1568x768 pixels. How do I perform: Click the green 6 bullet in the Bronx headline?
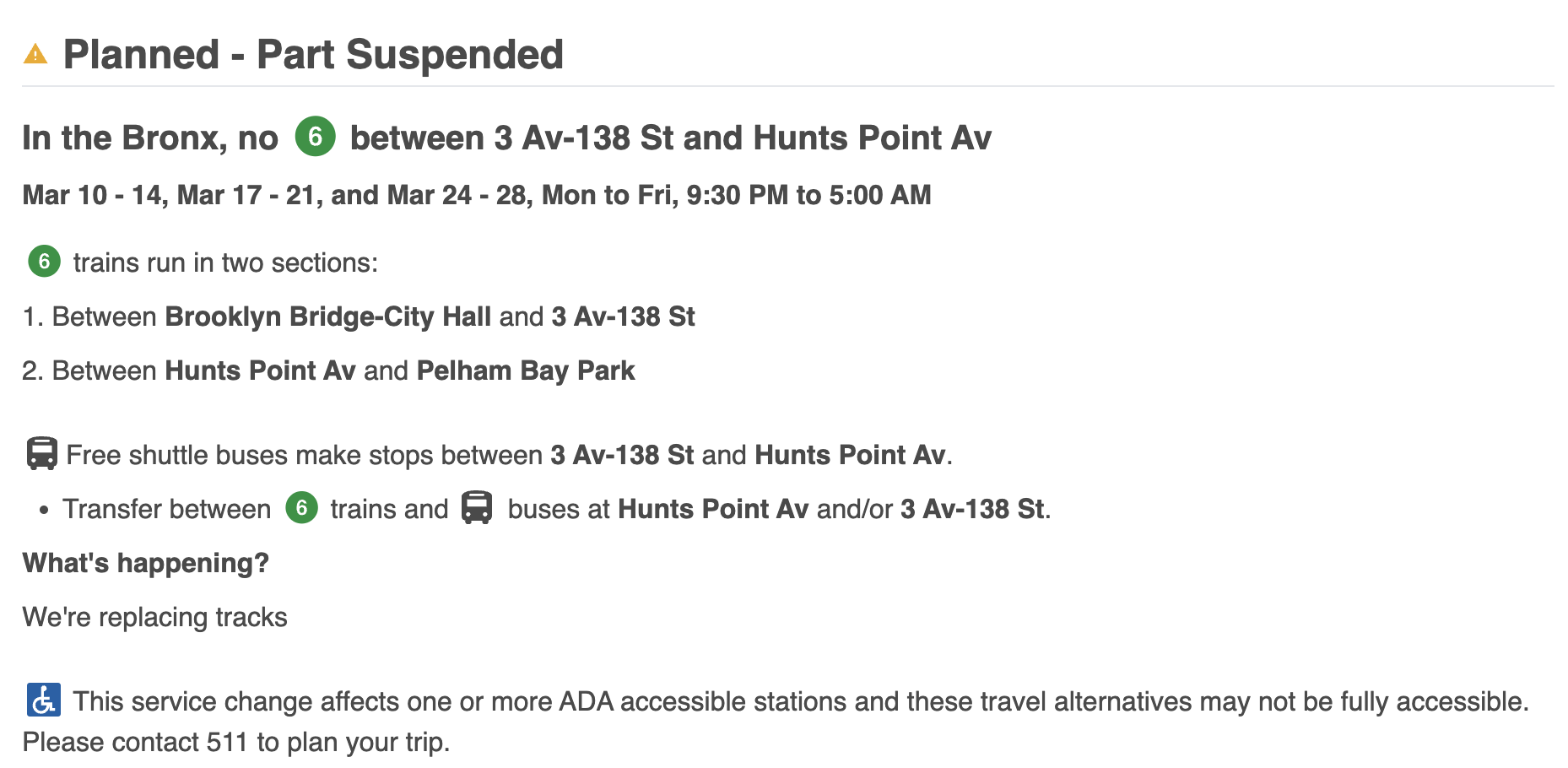point(315,137)
